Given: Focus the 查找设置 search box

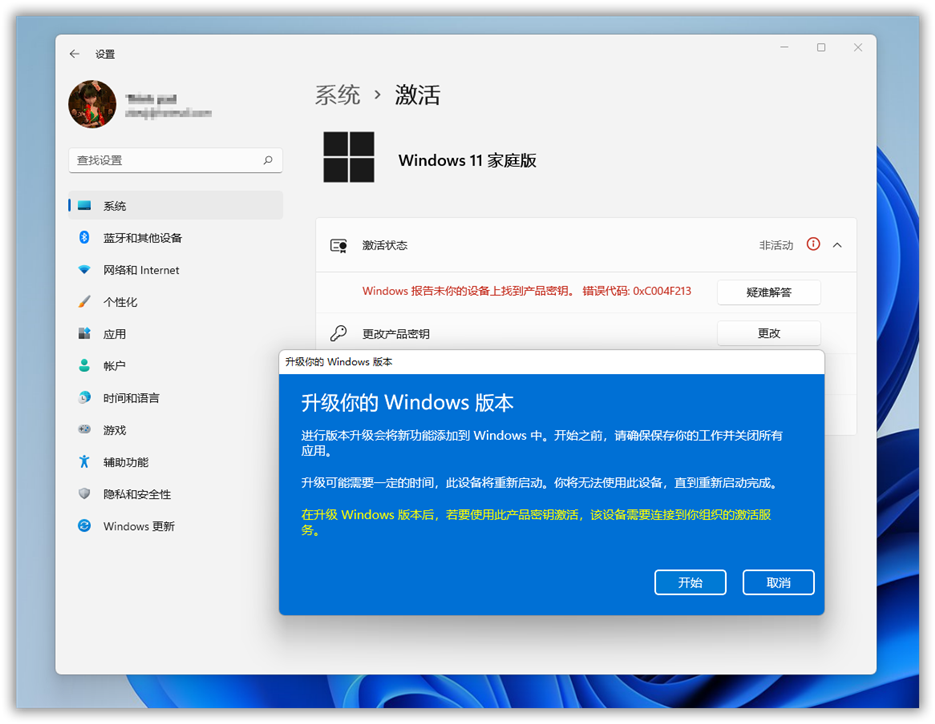Looking at the screenshot, I should coord(175,160).
